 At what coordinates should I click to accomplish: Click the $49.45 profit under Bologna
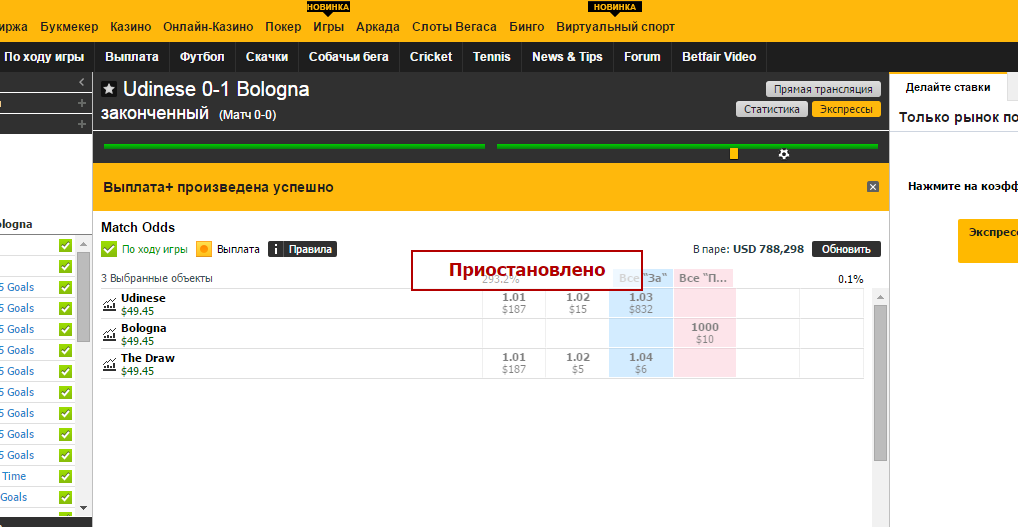pyautogui.click(x=138, y=341)
